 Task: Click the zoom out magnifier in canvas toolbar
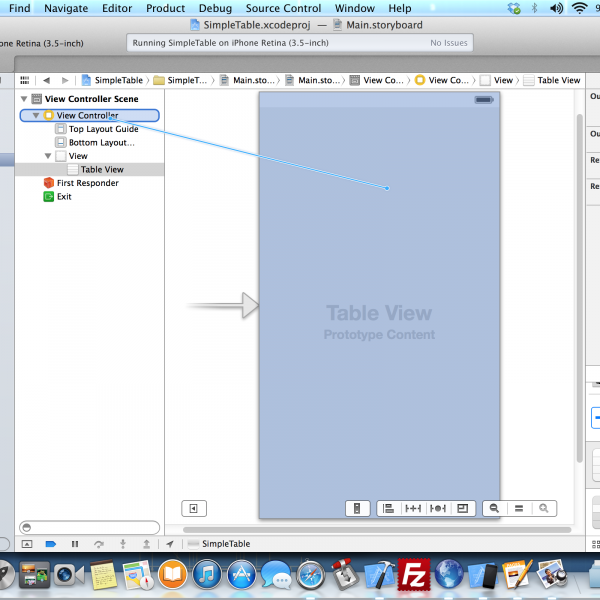(x=493, y=508)
